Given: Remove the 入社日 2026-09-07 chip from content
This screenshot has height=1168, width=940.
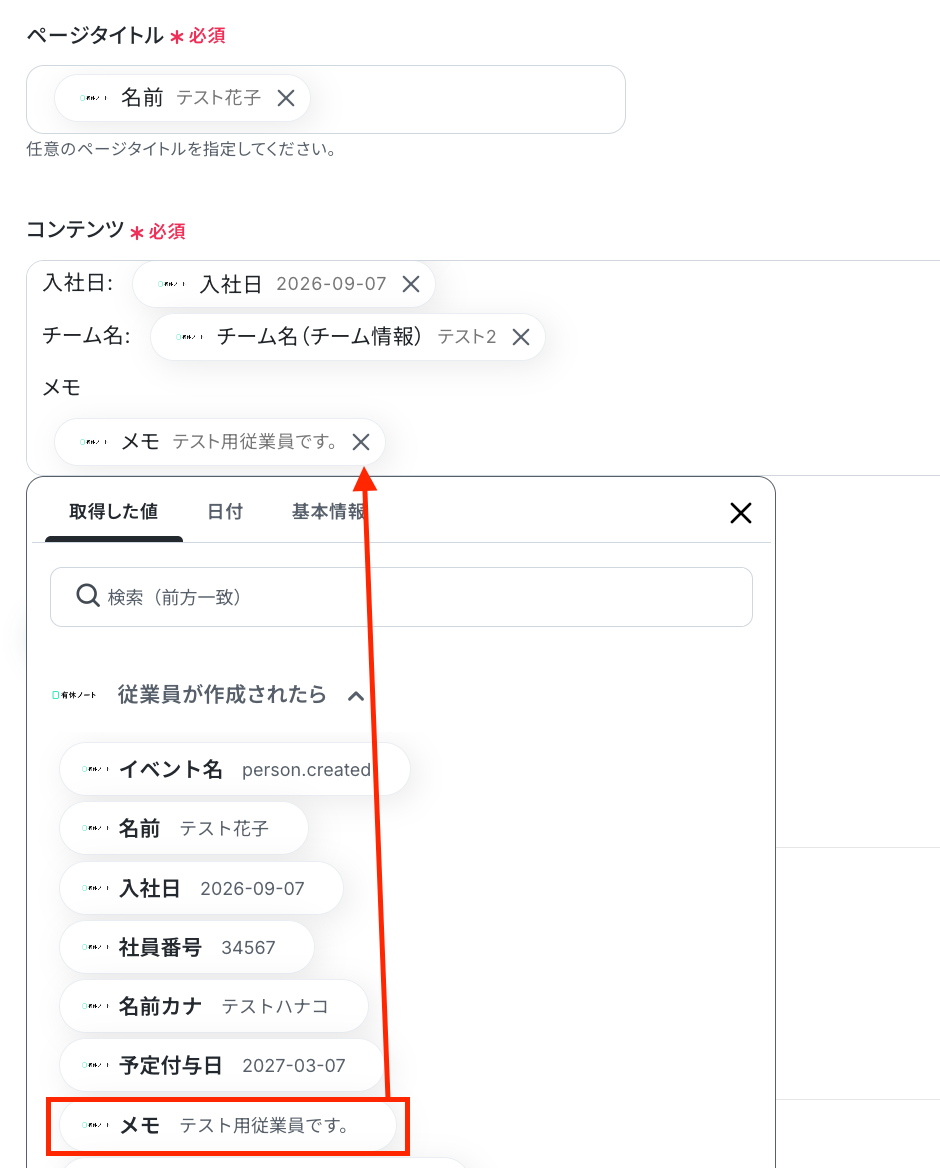Looking at the screenshot, I should tap(411, 285).
